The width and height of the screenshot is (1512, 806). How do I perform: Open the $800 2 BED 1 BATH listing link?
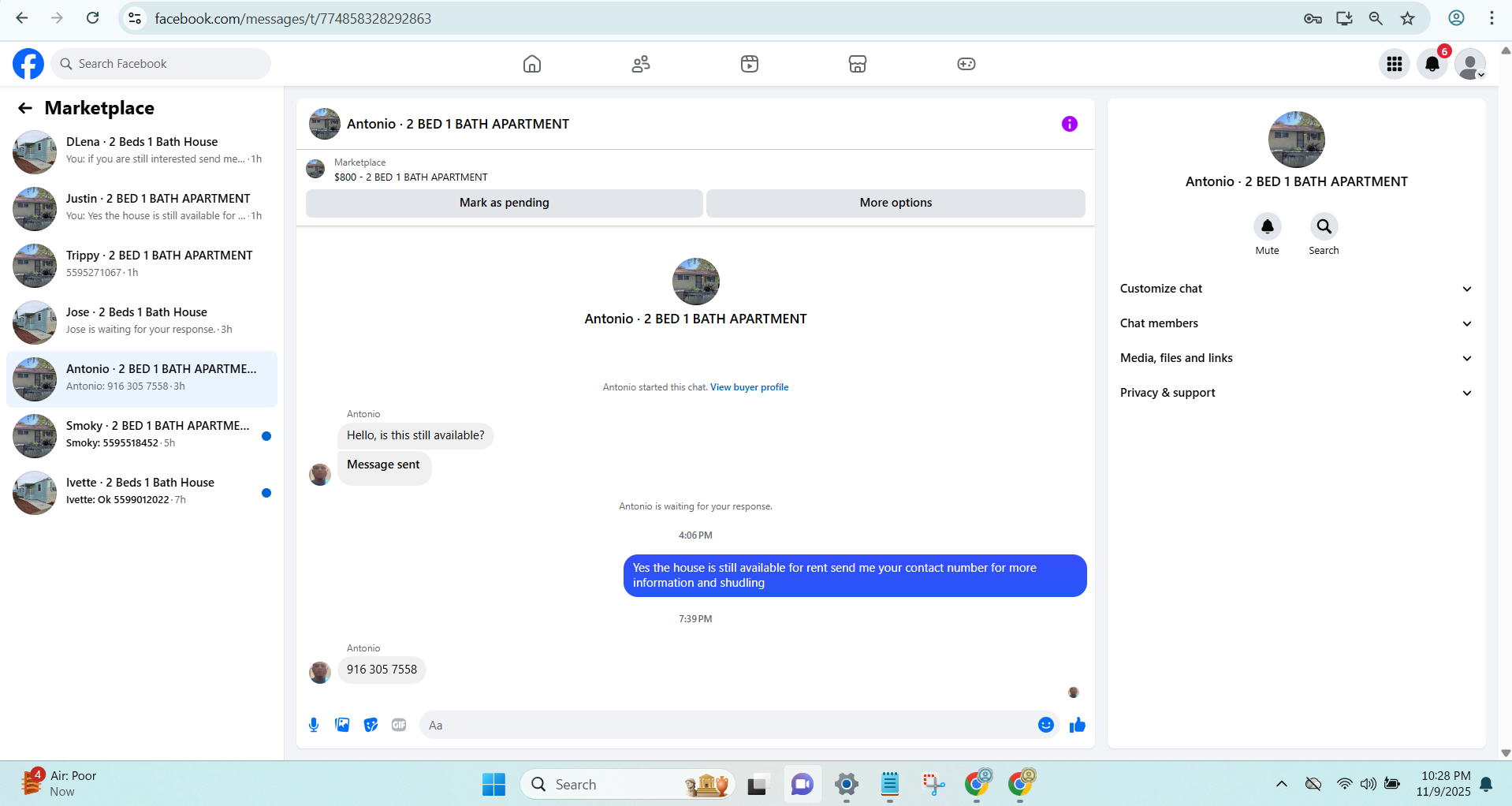pyautogui.click(x=411, y=177)
